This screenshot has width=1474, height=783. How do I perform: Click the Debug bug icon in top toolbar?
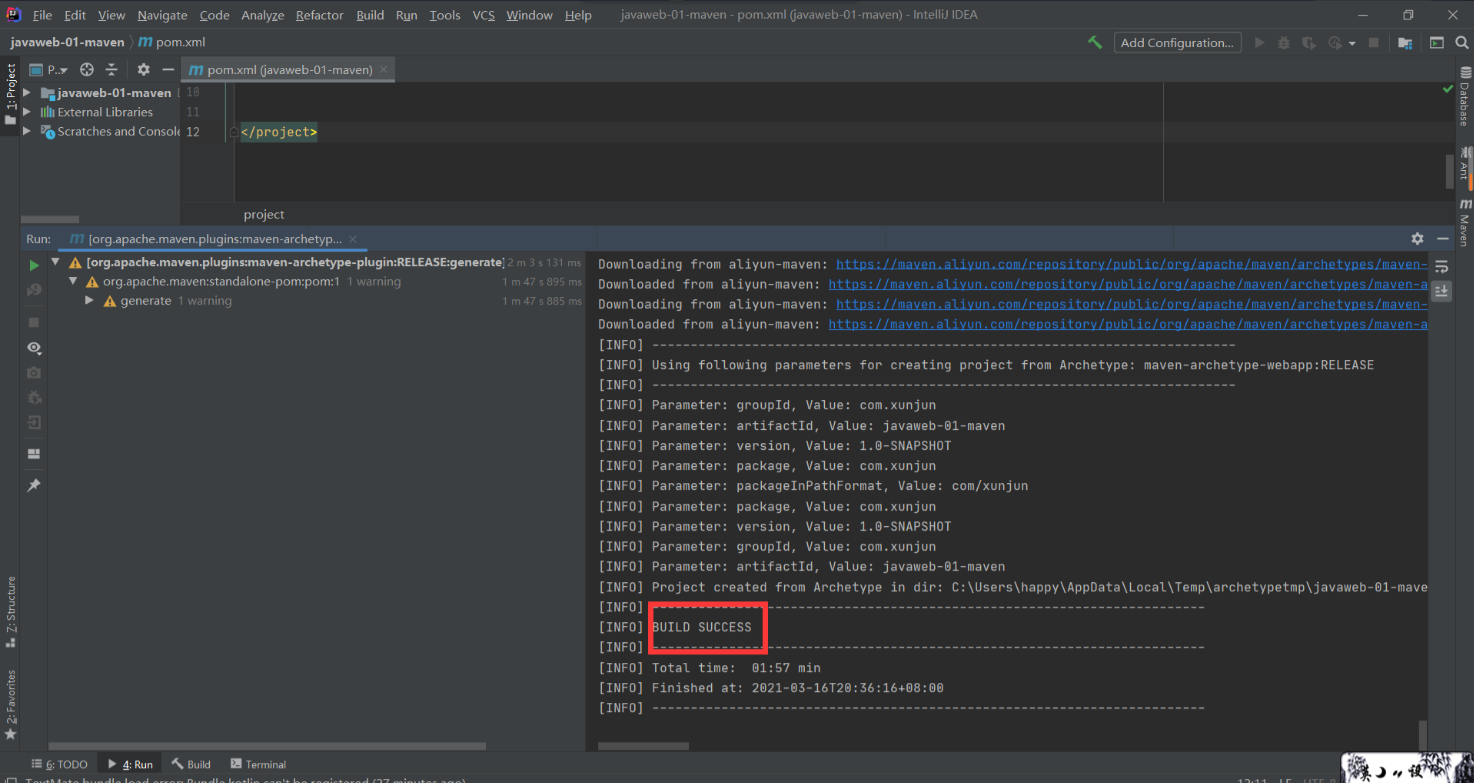pos(1284,43)
